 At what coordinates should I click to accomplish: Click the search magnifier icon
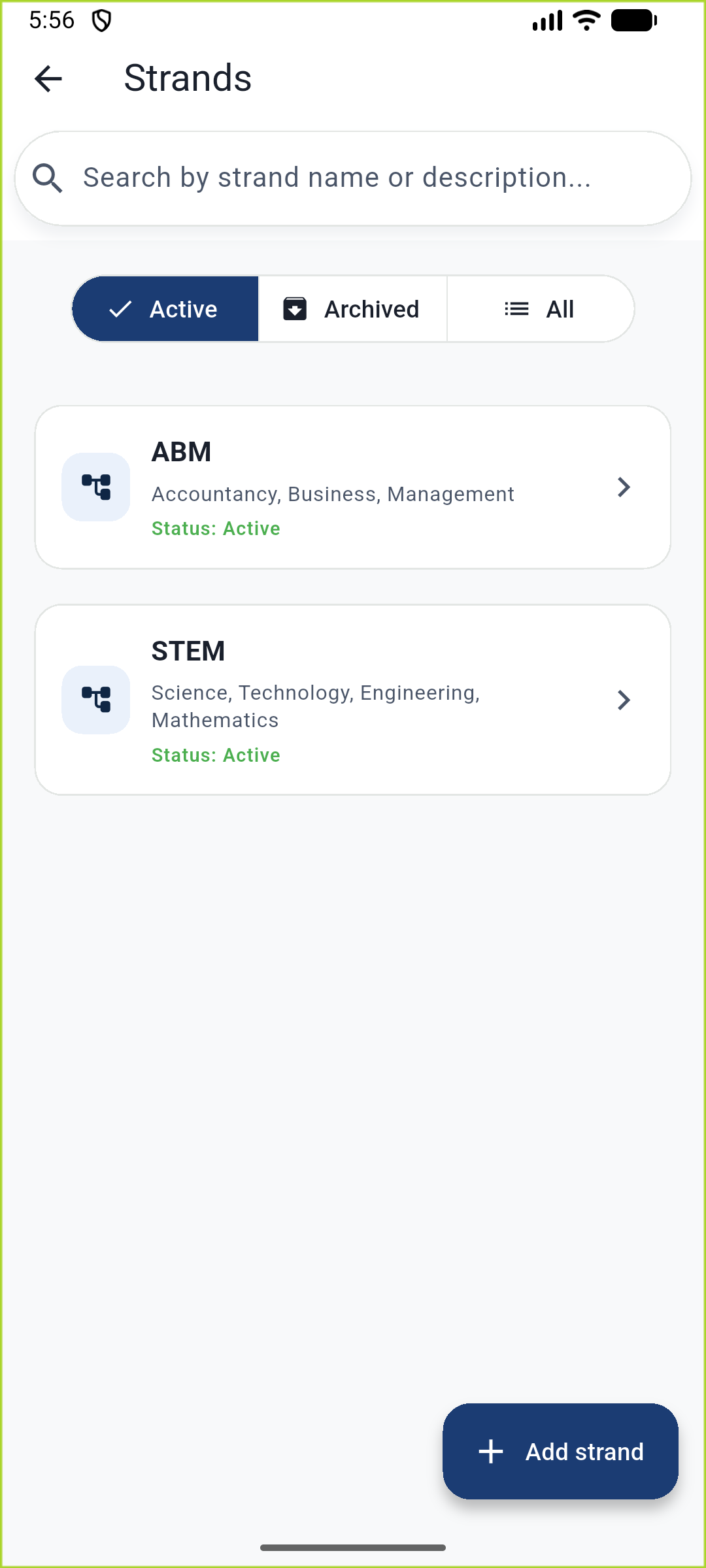click(x=48, y=178)
